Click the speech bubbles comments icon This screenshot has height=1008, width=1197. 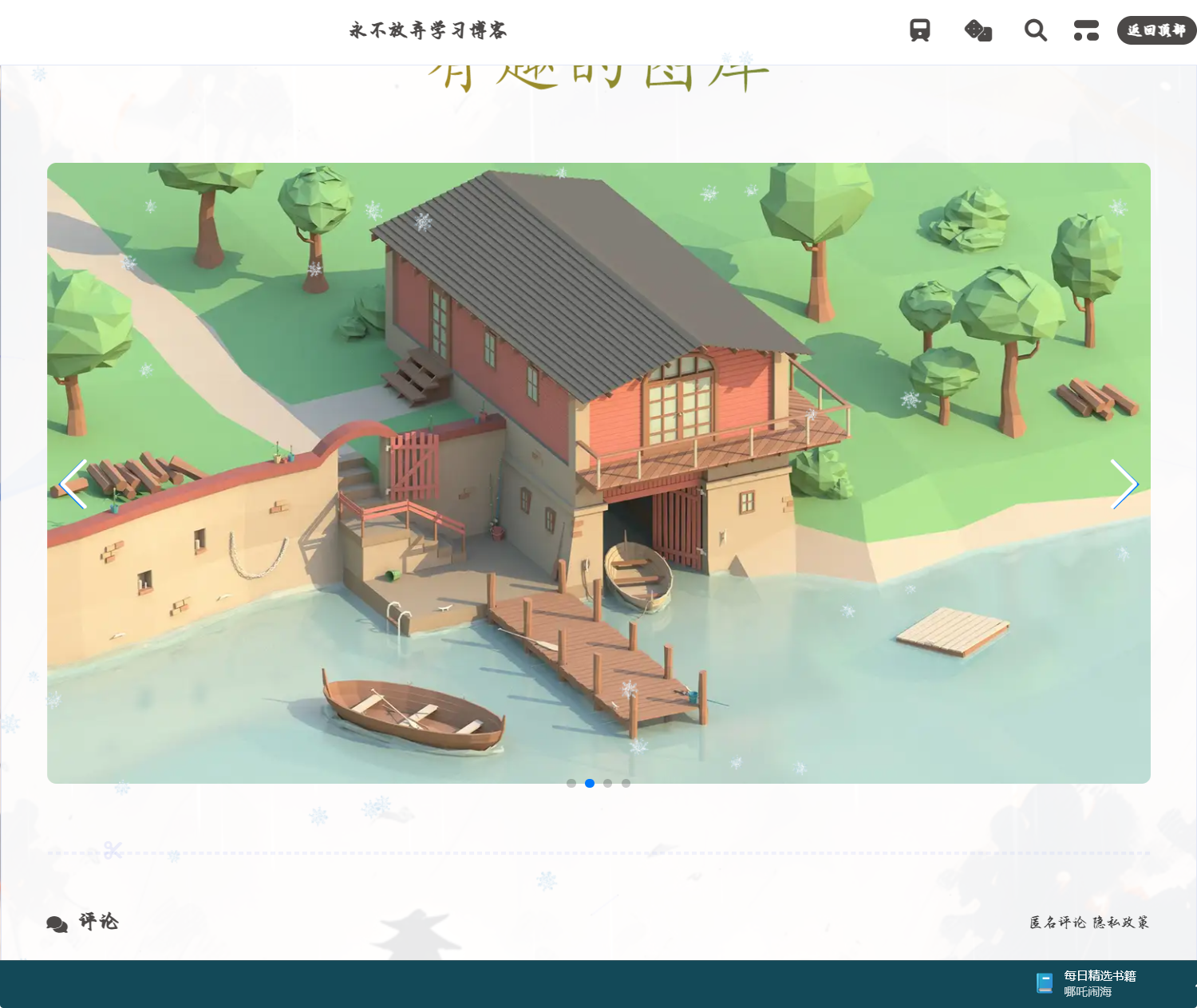pos(57,923)
